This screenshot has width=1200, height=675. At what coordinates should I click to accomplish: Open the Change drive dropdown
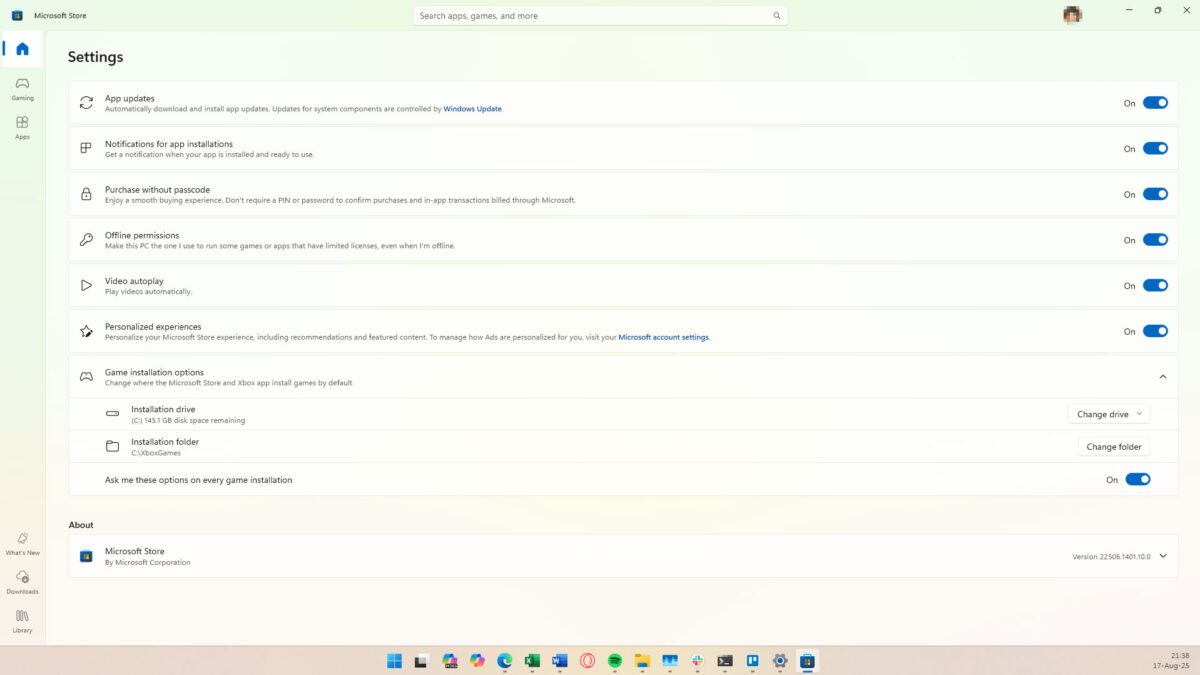pyautogui.click(x=1109, y=414)
